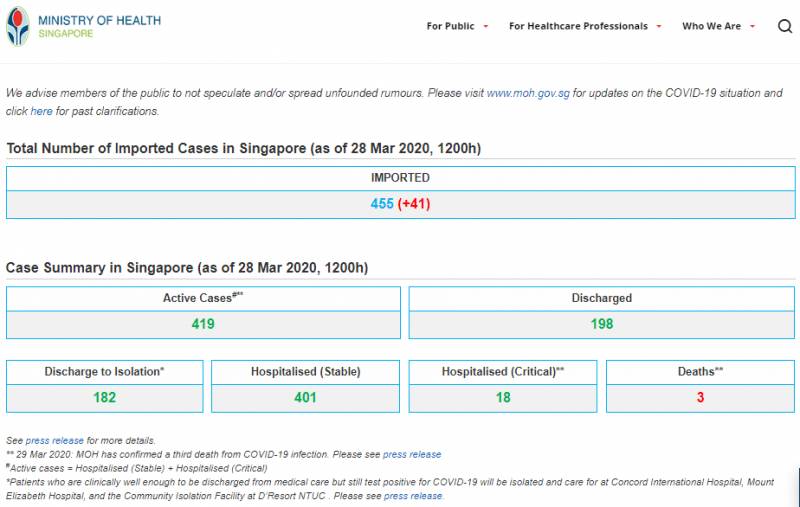Open site search with the magnifier icon
The image size is (800, 507).
click(x=785, y=26)
